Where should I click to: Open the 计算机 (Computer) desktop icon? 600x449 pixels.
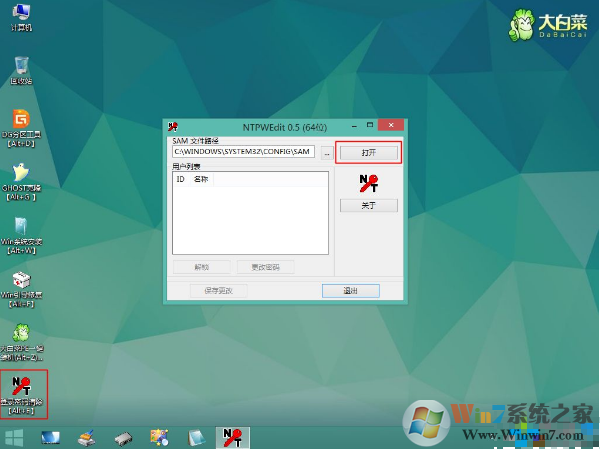click(x=20, y=14)
